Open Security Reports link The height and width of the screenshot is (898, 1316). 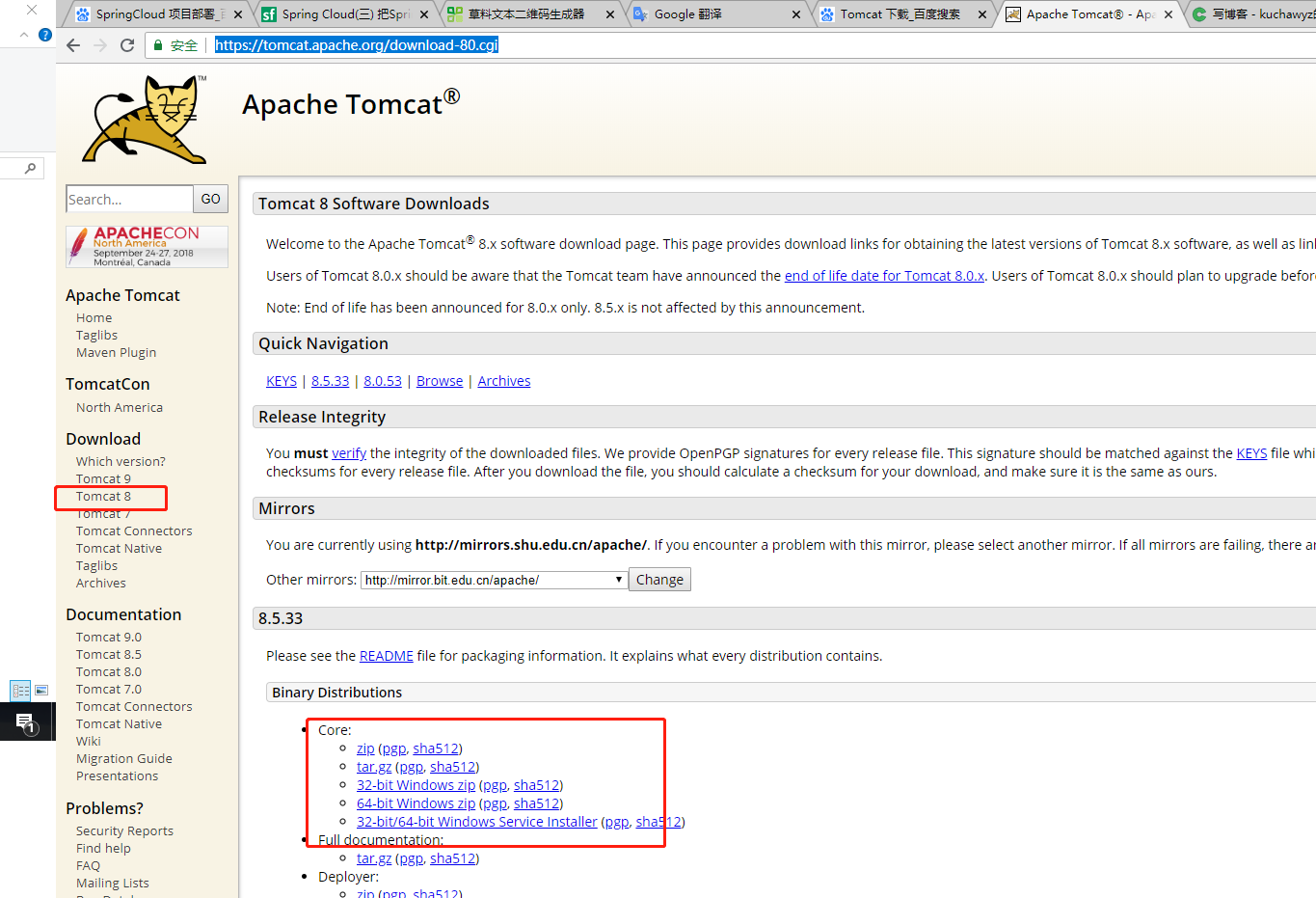click(x=124, y=831)
